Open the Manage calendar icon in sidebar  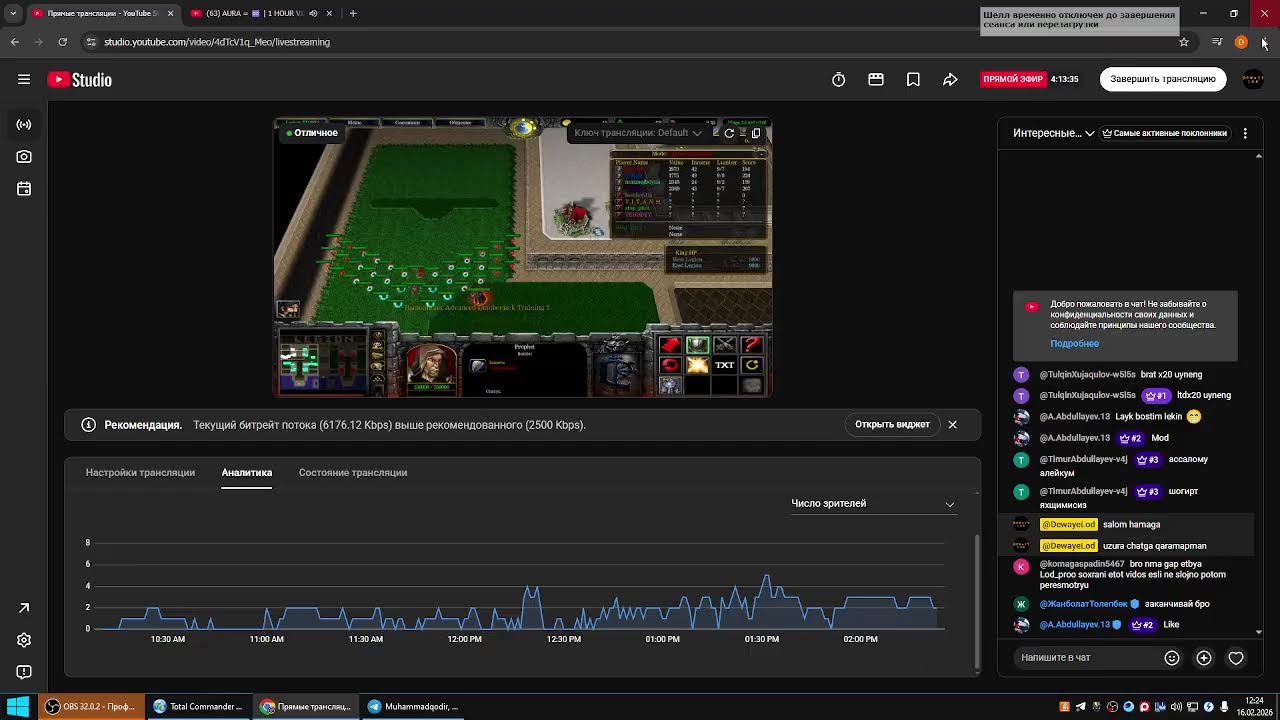[24, 189]
